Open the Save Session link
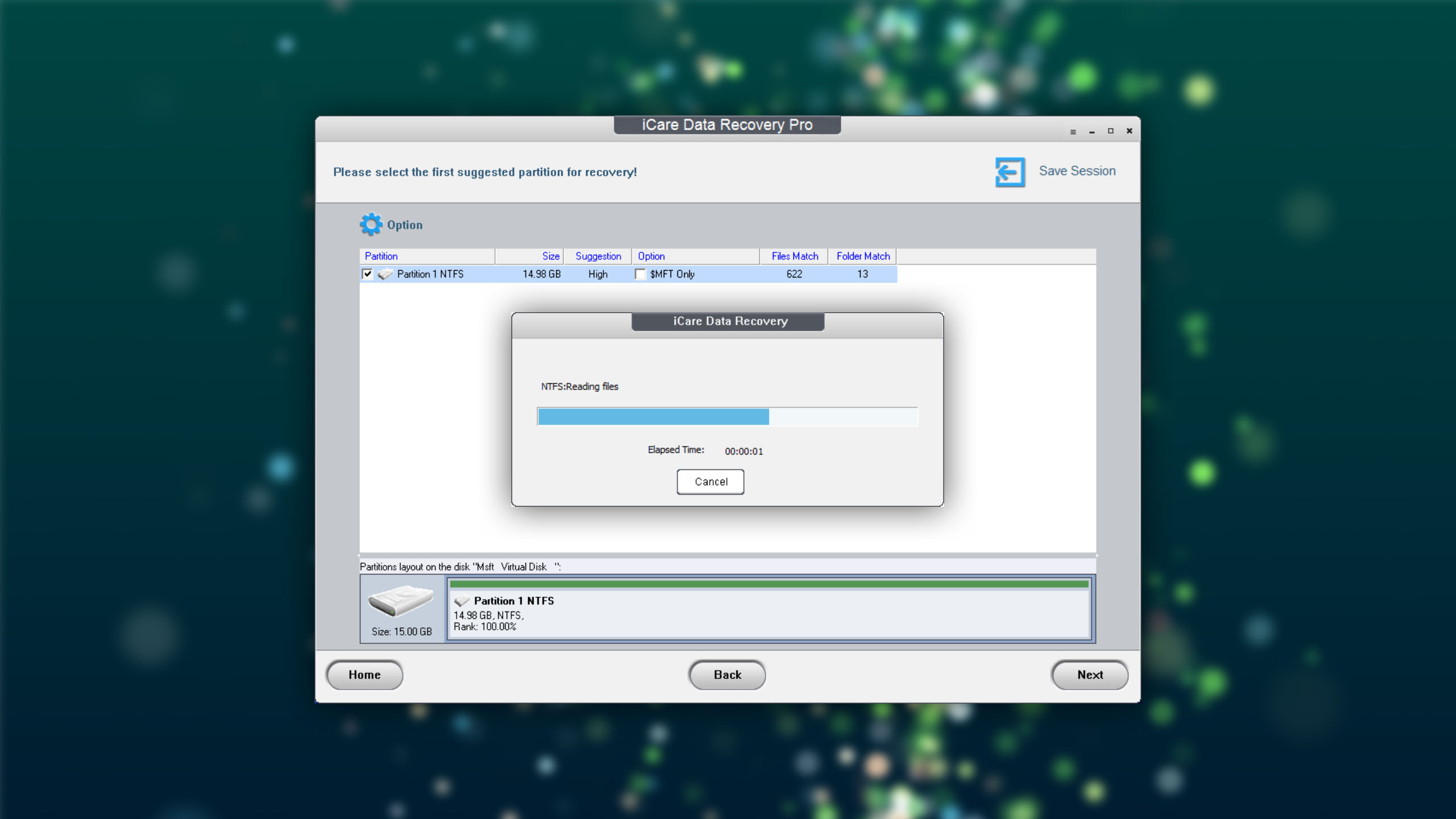The height and width of the screenshot is (819, 1456). point(1077,171)
